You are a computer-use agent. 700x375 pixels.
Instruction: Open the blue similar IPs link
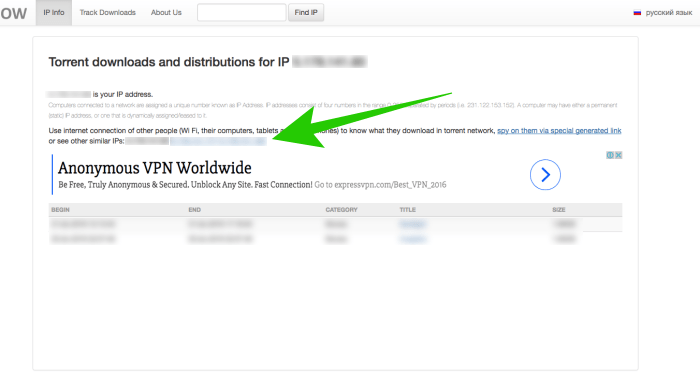218,141
